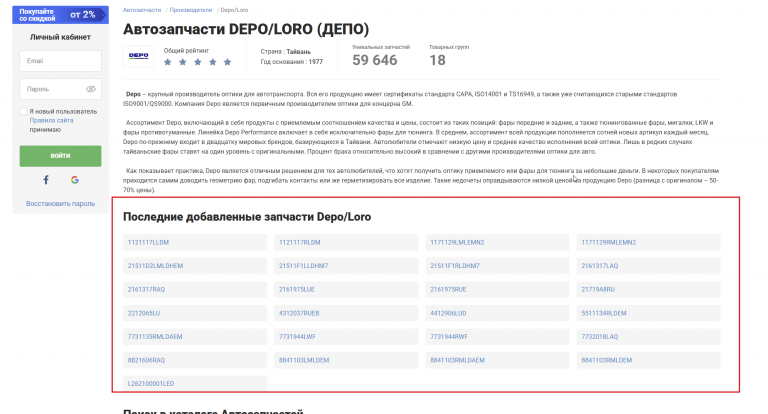Viewport: 768px width, 414px height.
Task: Open part 7731944LWF
Action: pos(346,337)
